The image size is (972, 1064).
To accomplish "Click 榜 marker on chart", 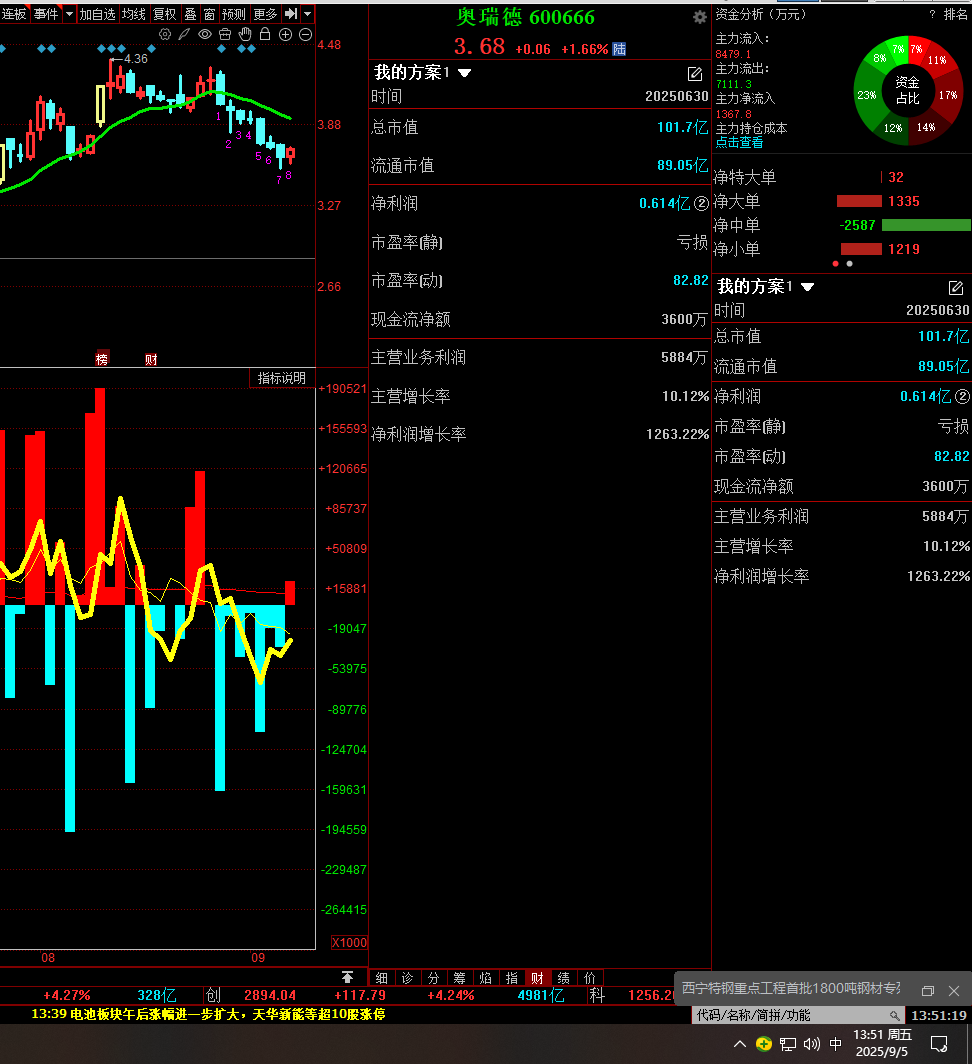I will (102, 359).
